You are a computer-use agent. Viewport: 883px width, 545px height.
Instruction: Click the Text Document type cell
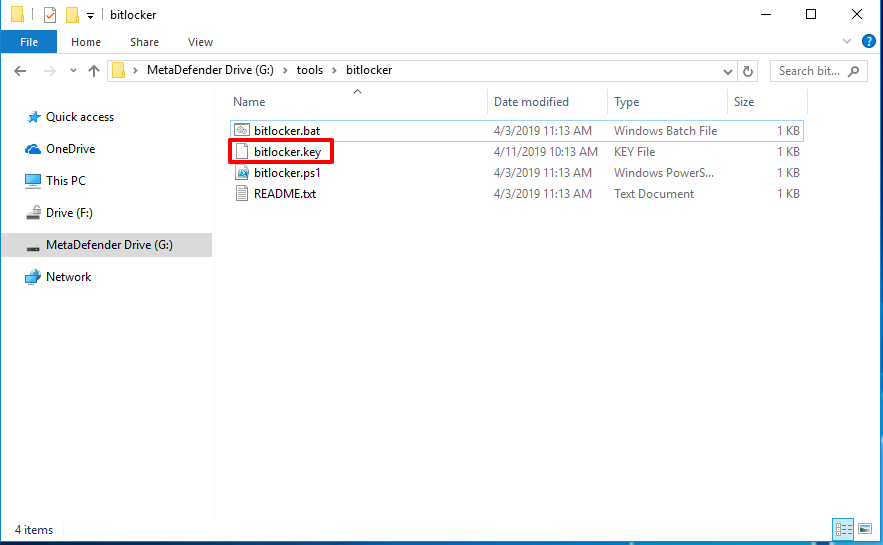tap(653, 194)
